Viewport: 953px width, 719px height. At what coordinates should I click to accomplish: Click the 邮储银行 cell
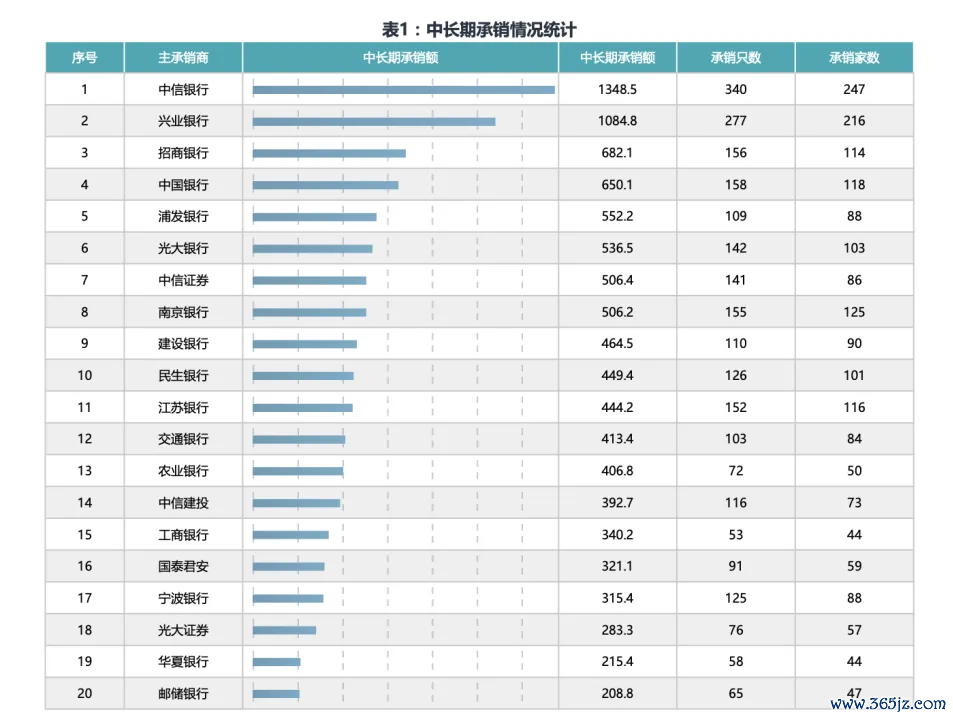coord(183,693)
